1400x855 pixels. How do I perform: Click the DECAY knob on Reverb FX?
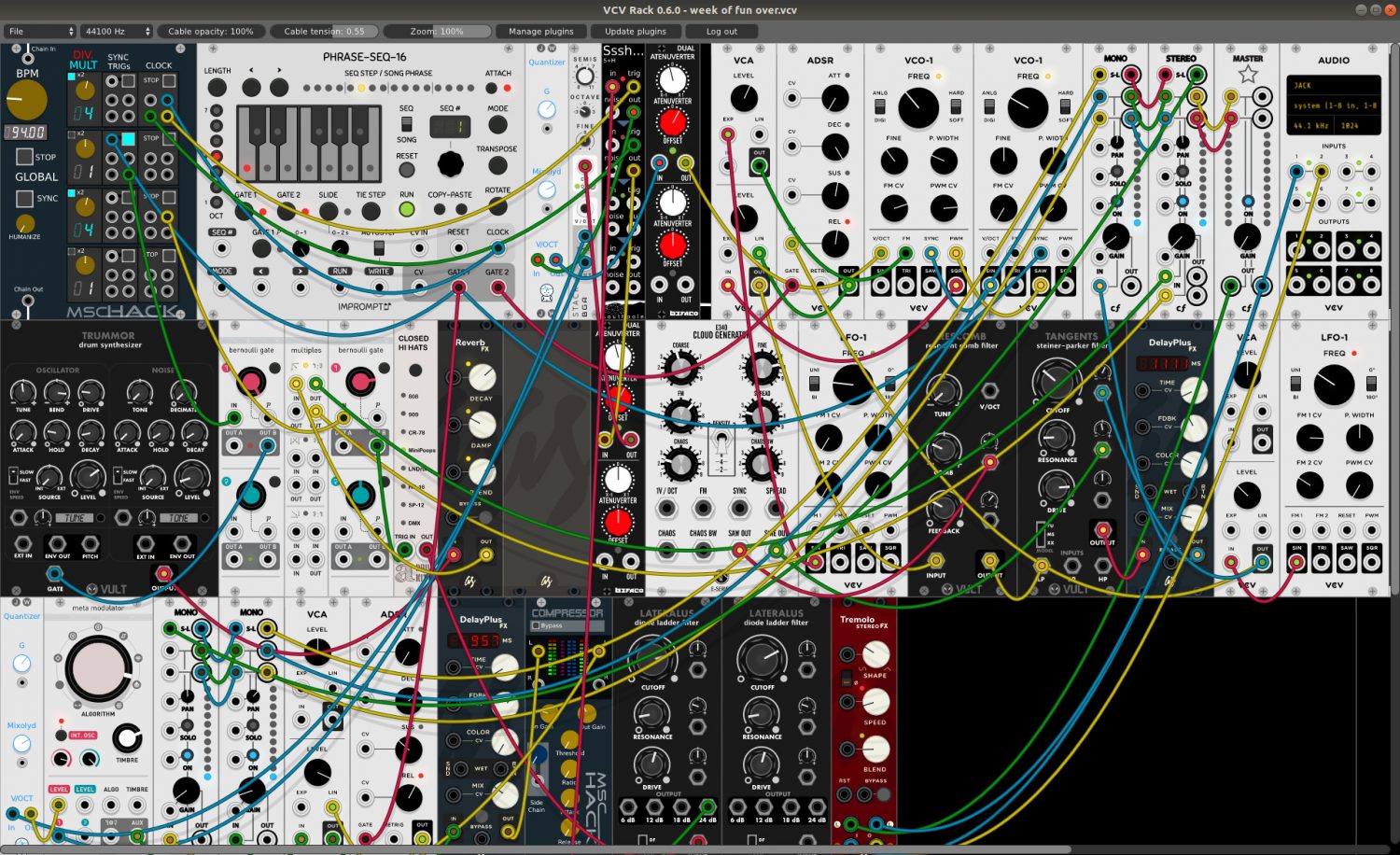click(x=482, y=377)
